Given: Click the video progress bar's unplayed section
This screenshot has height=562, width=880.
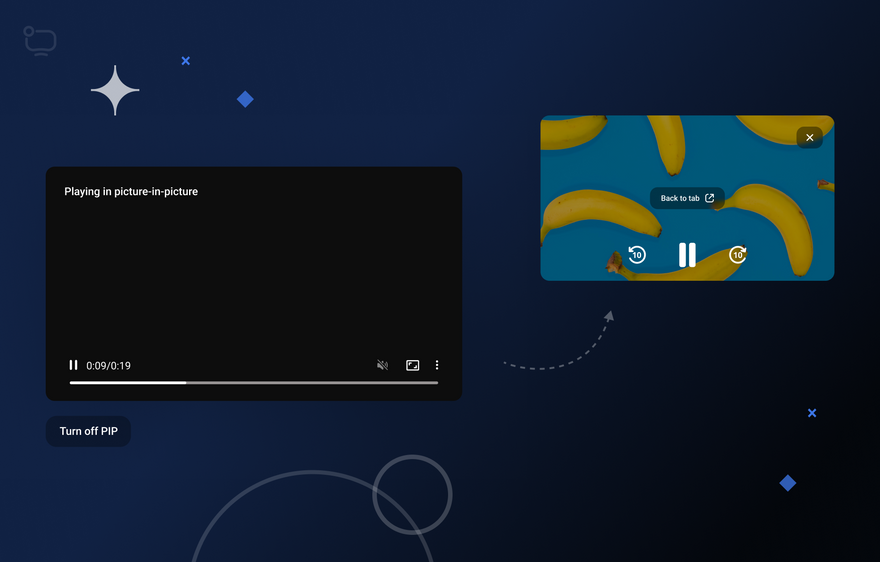Looking at the screenshot, I should tap(310, 382).
